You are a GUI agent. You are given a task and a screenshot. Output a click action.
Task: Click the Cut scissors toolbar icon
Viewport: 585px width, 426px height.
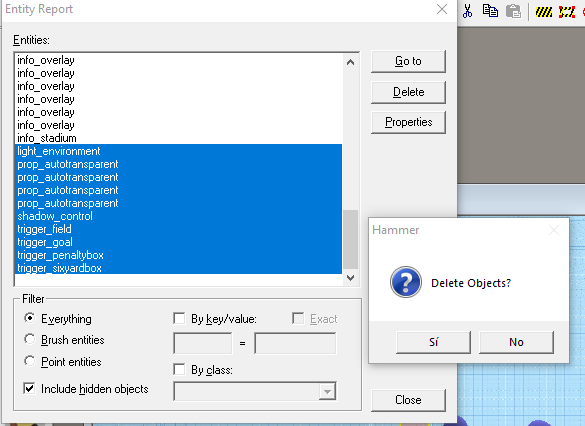tap(467, 11)
